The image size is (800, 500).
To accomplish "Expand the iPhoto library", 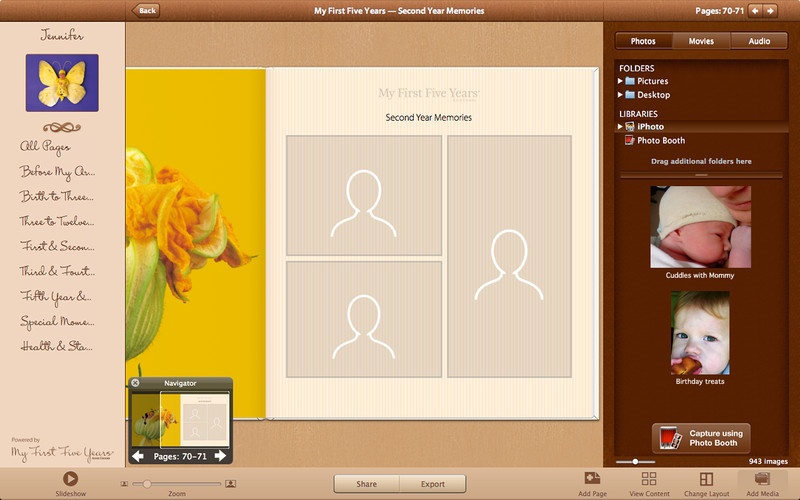I will [x=620, y=127].
